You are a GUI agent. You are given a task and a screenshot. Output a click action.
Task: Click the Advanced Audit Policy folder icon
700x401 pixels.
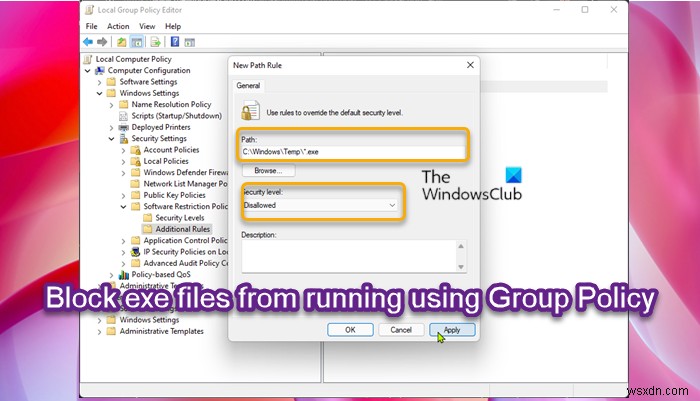135,263
